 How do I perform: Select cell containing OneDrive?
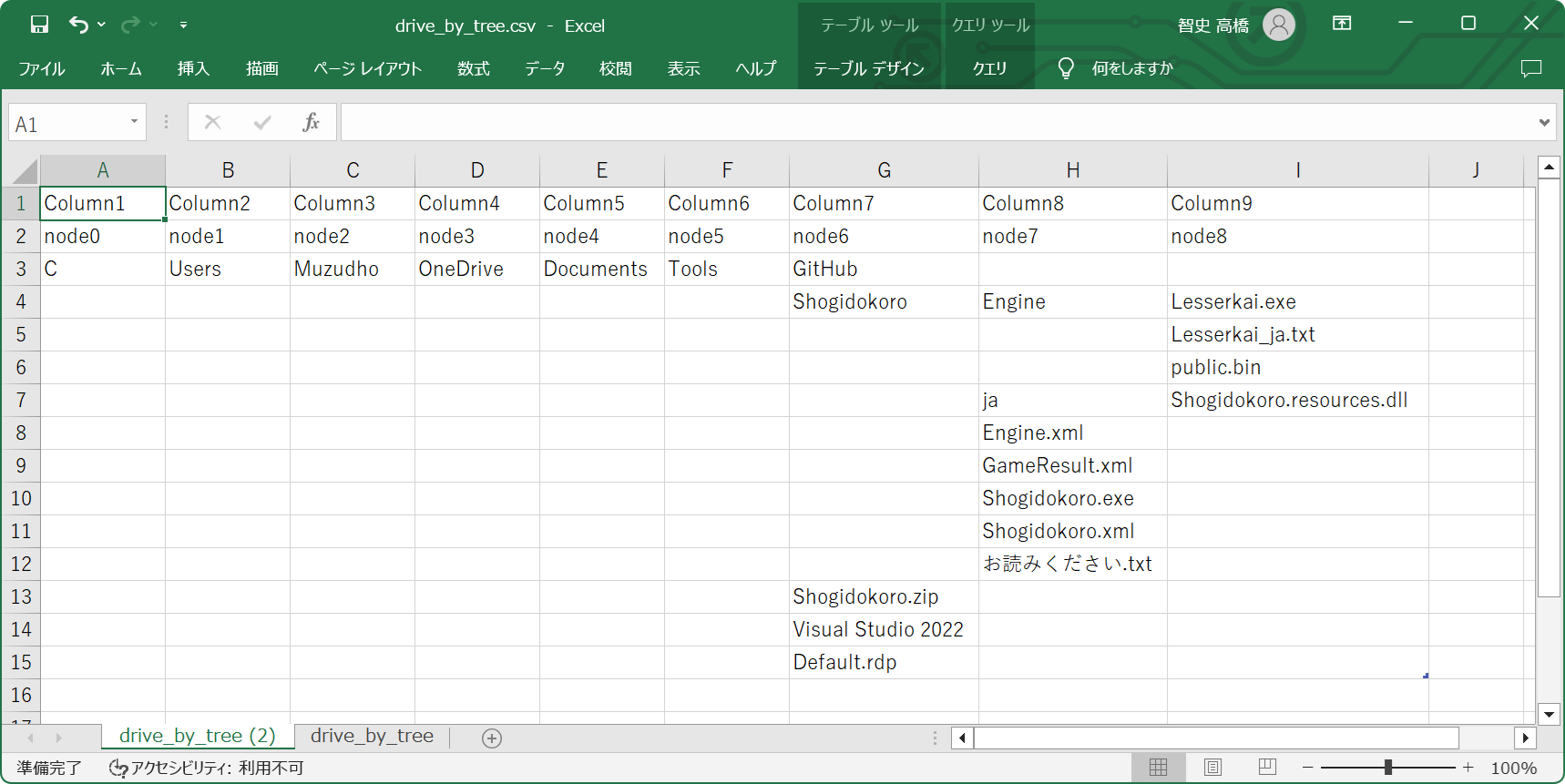477,269
